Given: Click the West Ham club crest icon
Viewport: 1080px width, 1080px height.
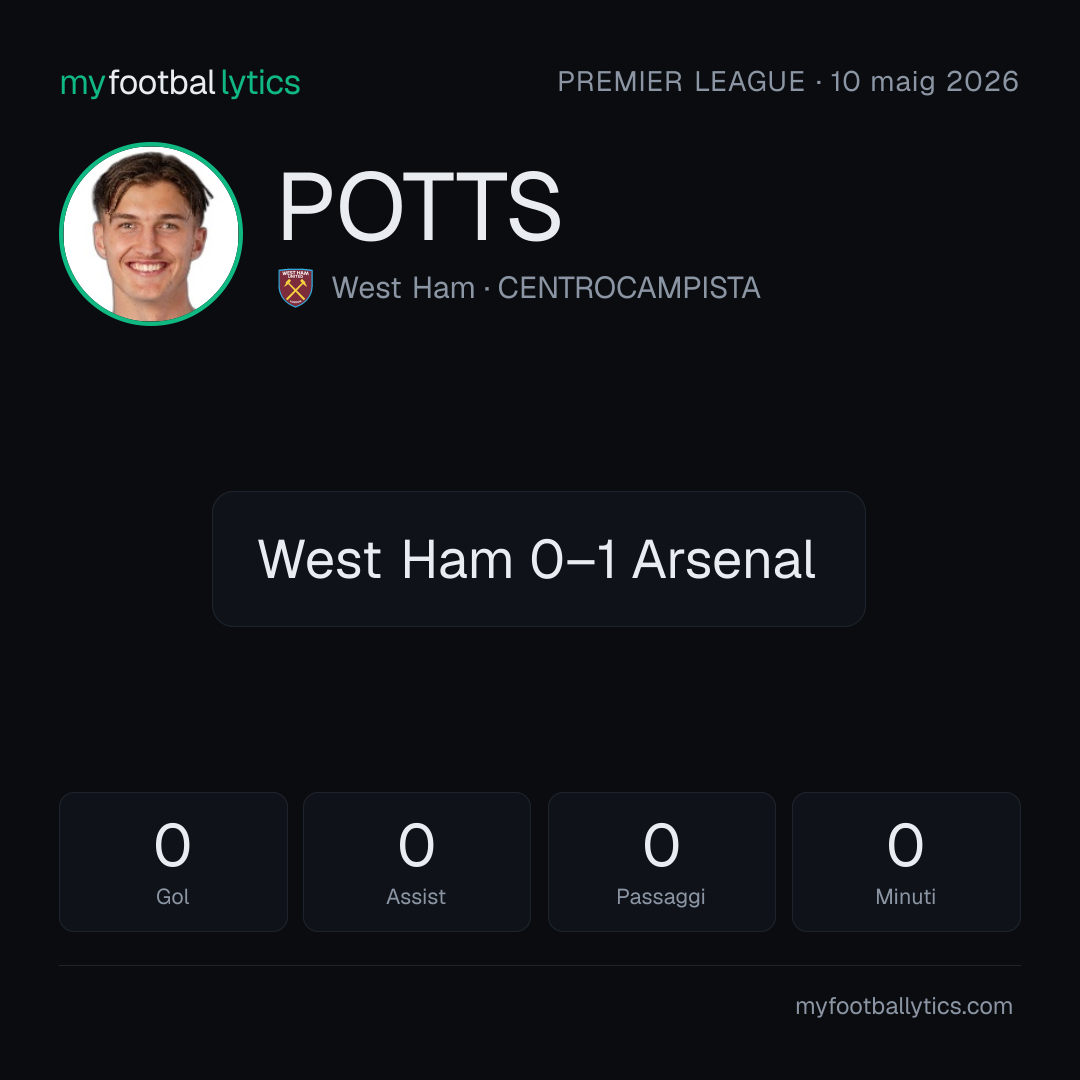Looking at the screenshot, I should (x=295, y=288).
